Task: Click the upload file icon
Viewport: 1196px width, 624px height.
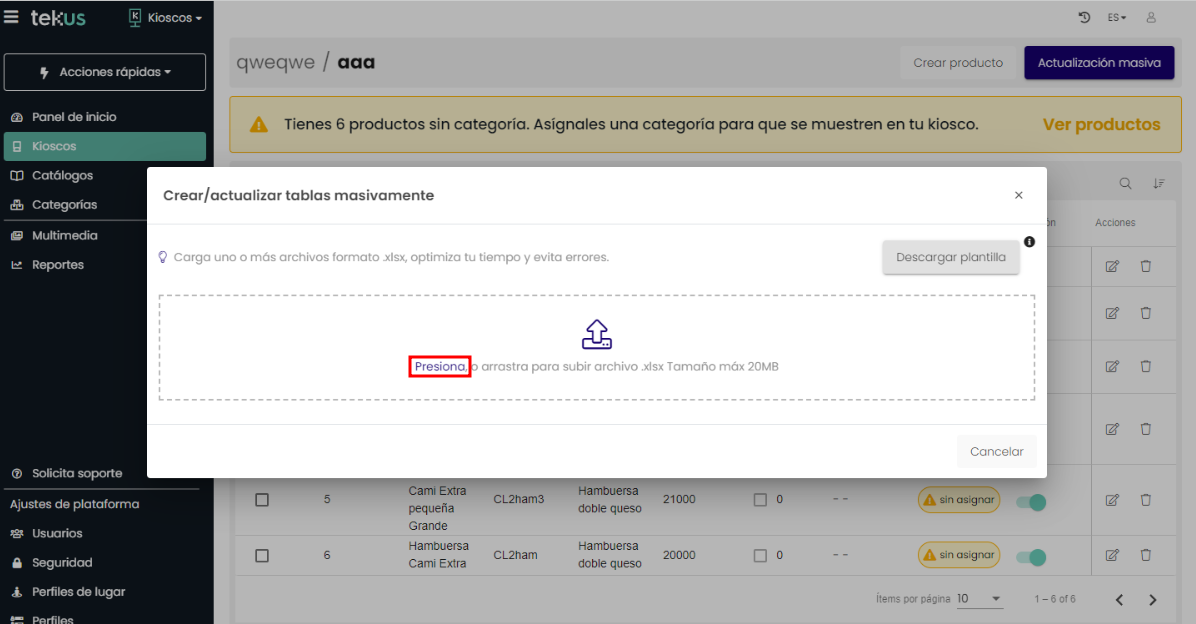Action: point(596,334)
